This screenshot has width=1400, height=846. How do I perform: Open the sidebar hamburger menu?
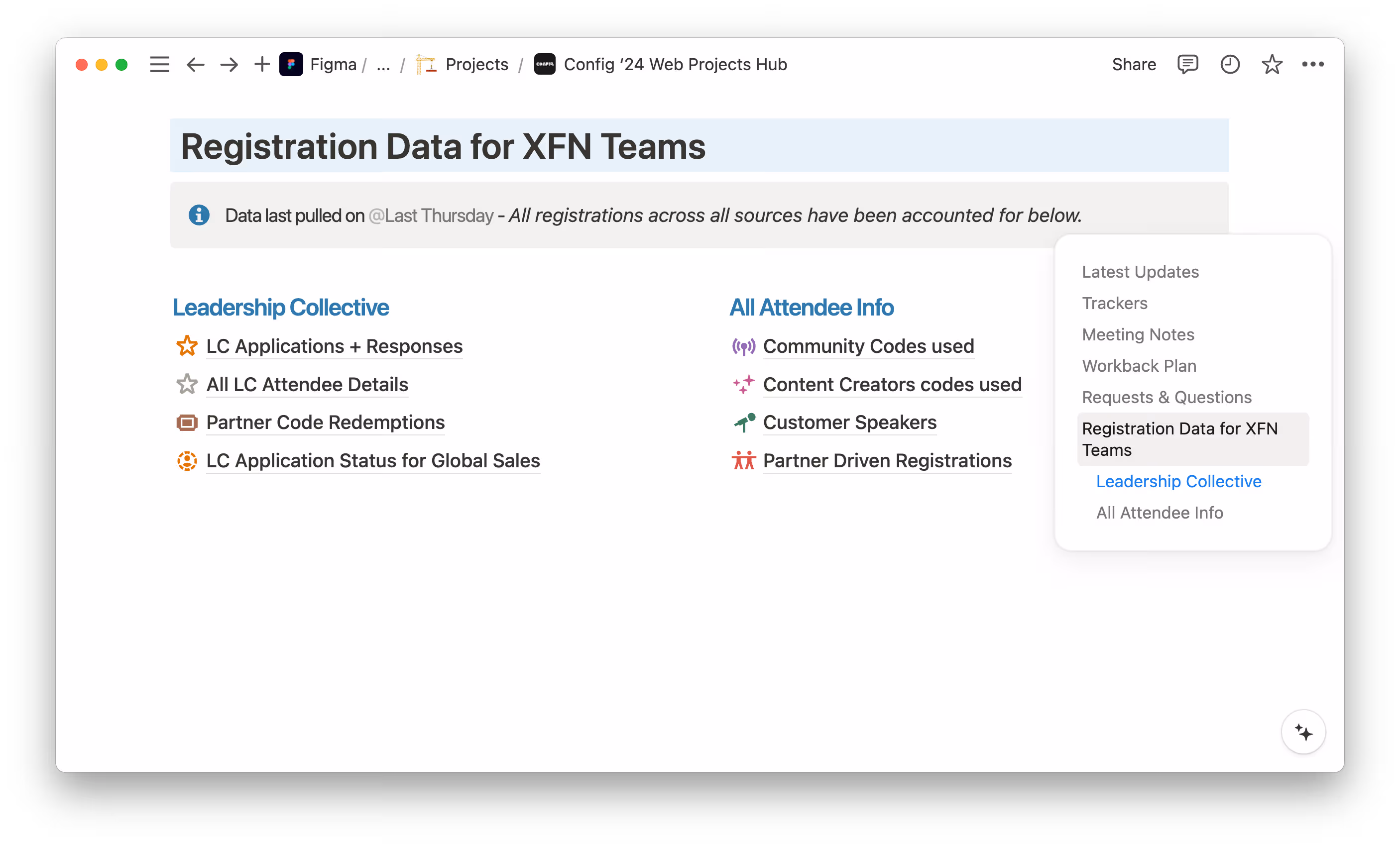(160, 64)
